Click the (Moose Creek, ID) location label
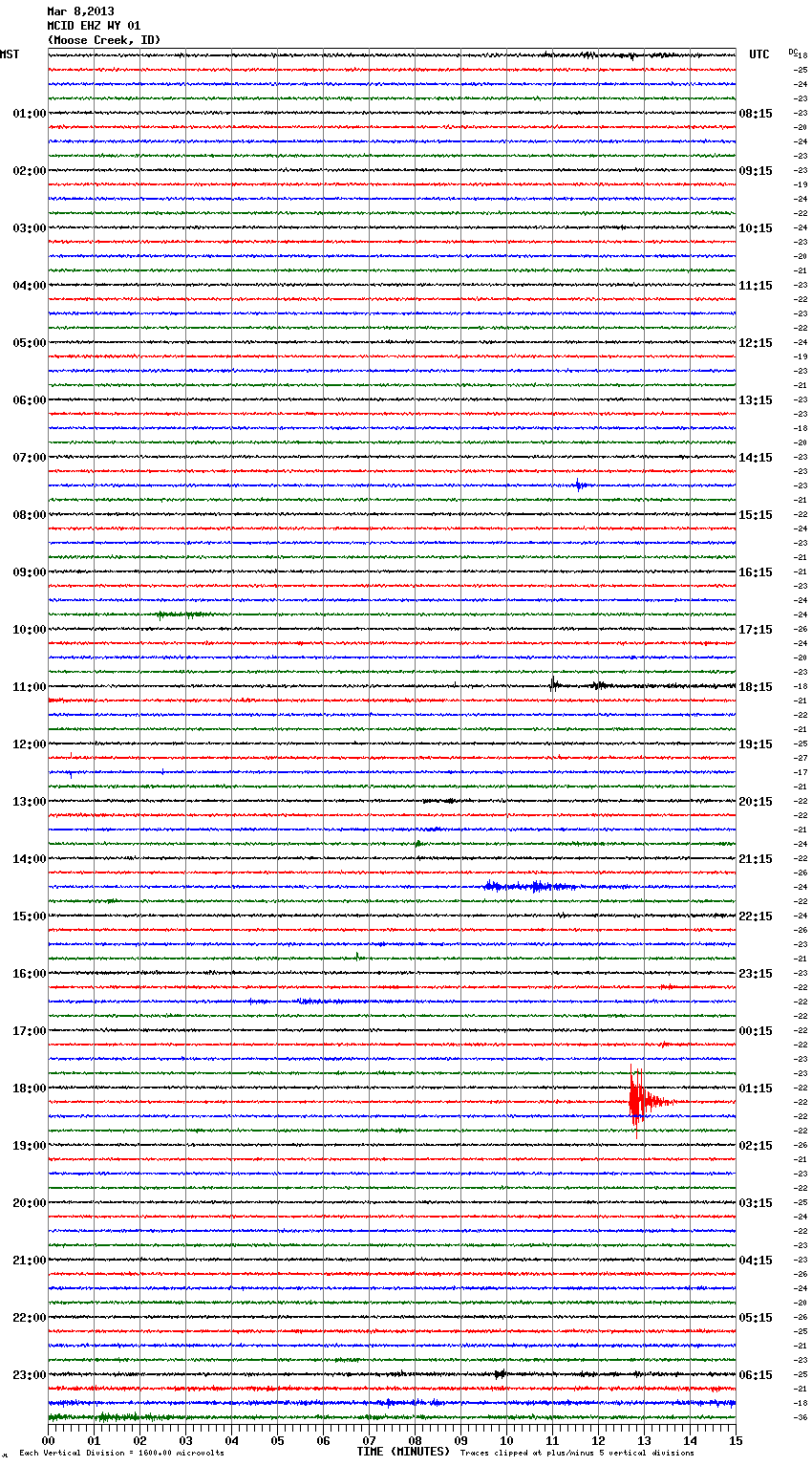 click(x=104, y=40)
